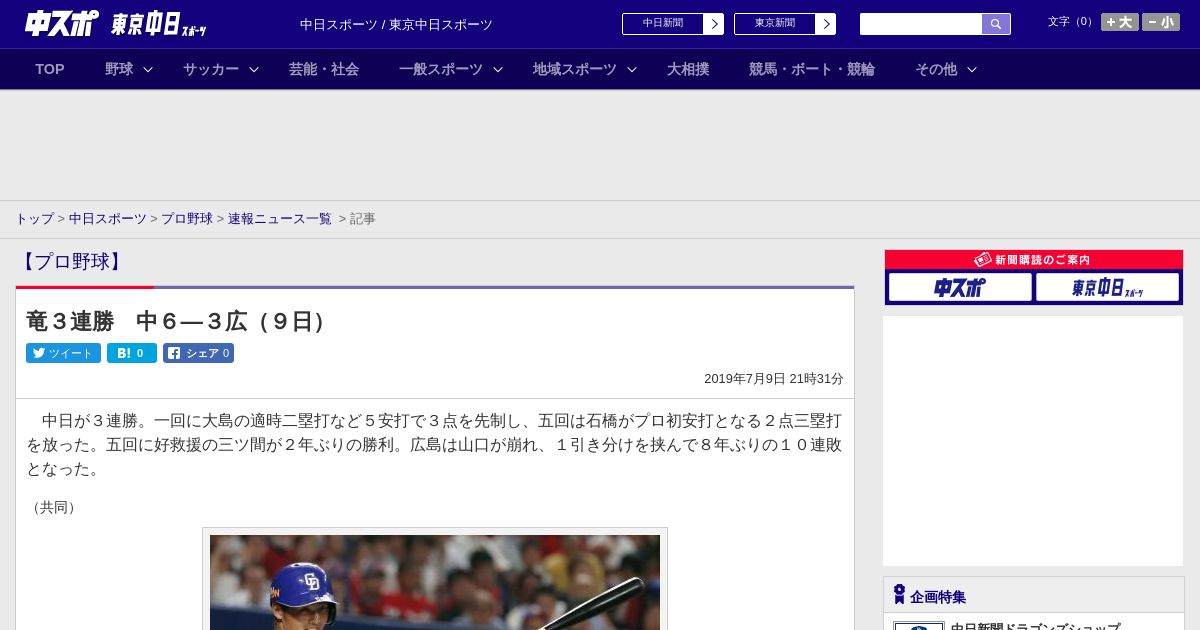The image size is (1200, 630).
Task: Expand the 一般スポーツ dropdown chevron
Action: point(498,69)
